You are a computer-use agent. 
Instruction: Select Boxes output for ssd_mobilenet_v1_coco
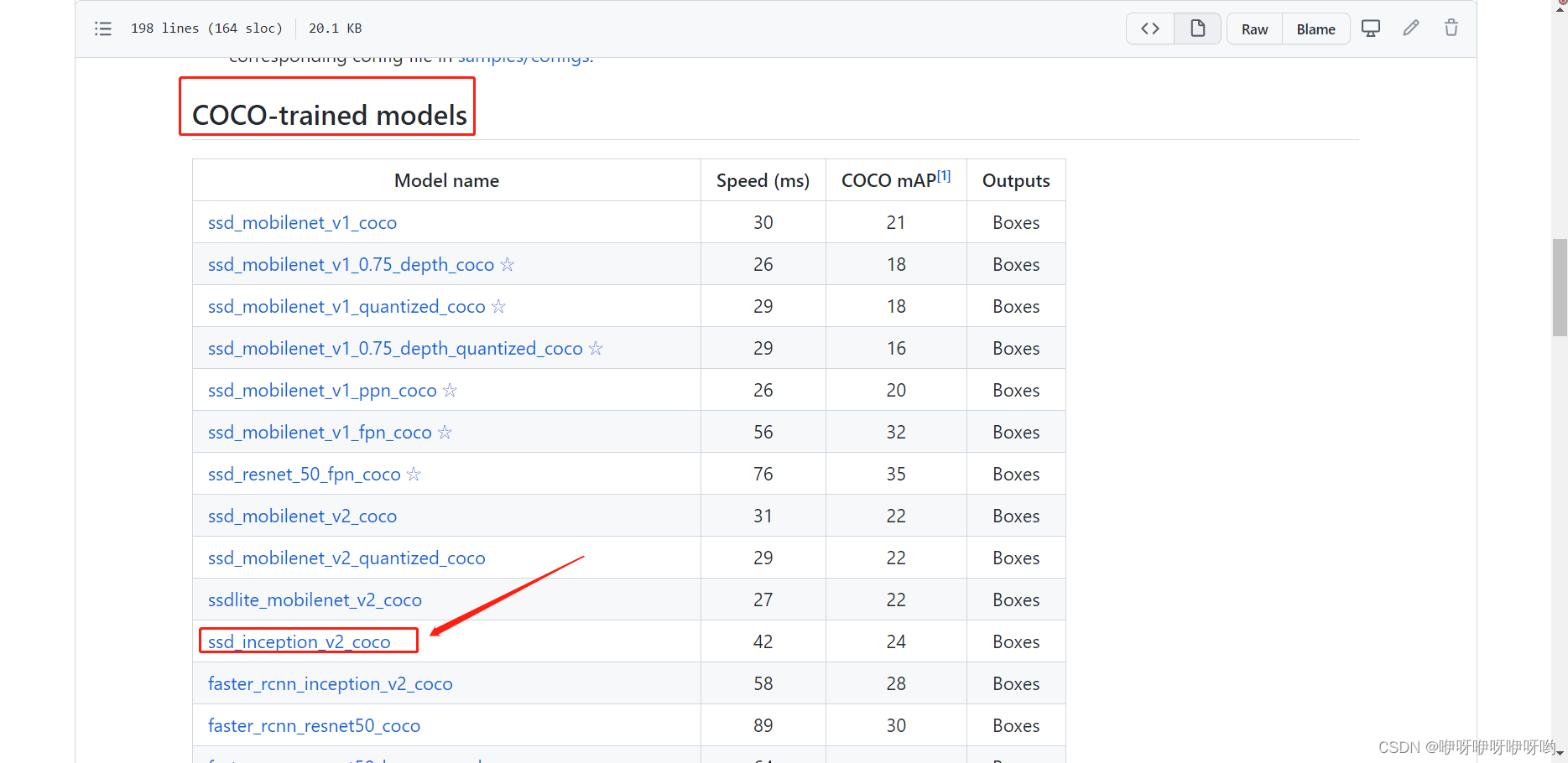tap(1016, 222)
